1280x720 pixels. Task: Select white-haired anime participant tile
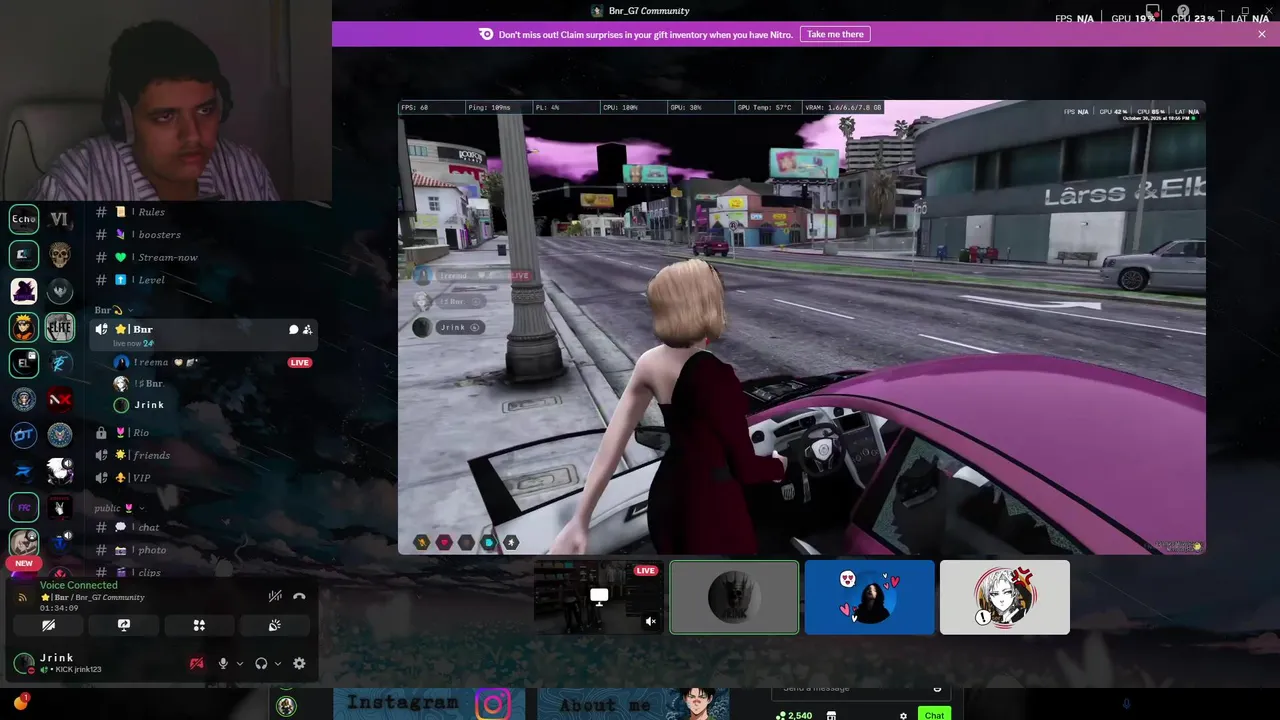point(1004,597)
